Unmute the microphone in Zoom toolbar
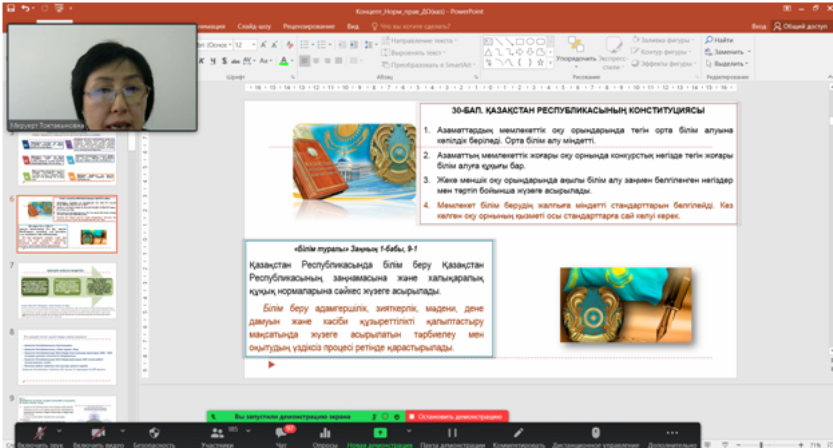The image size is (833, 448). [x=40, y=431]
